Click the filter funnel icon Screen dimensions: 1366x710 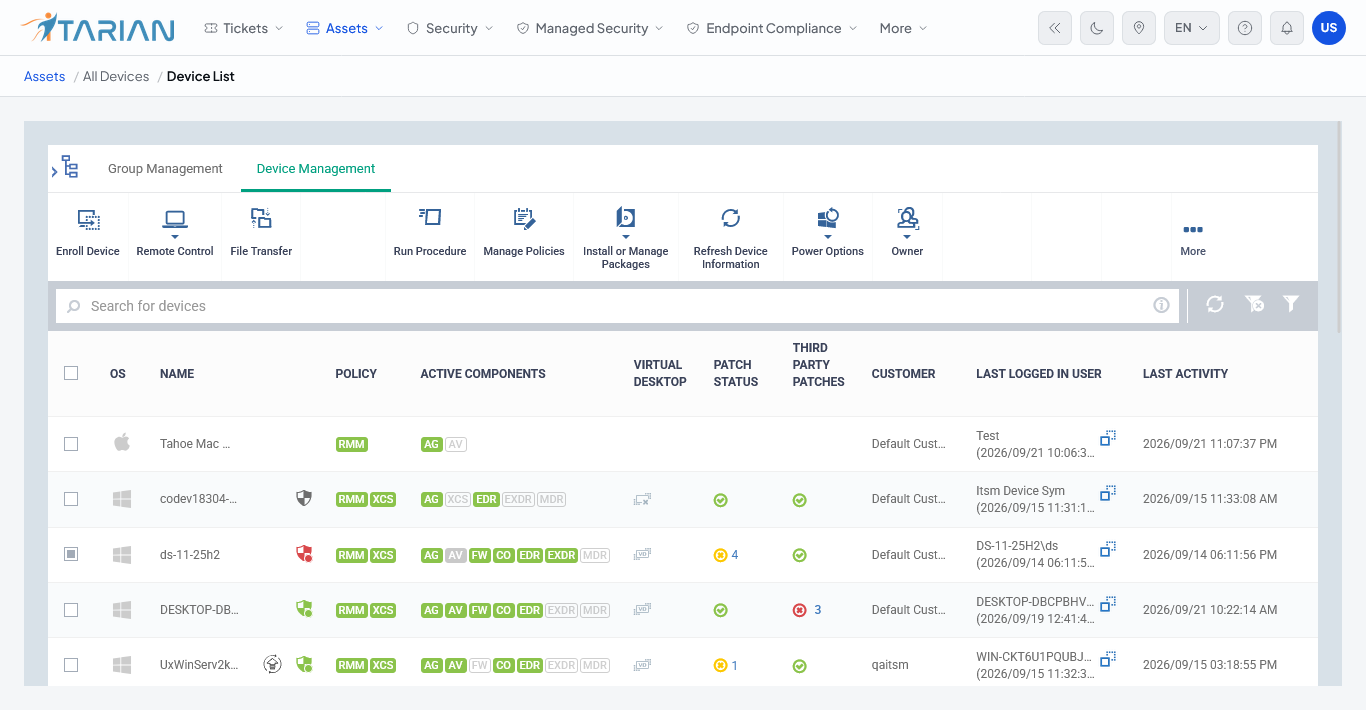(1291, 304)
